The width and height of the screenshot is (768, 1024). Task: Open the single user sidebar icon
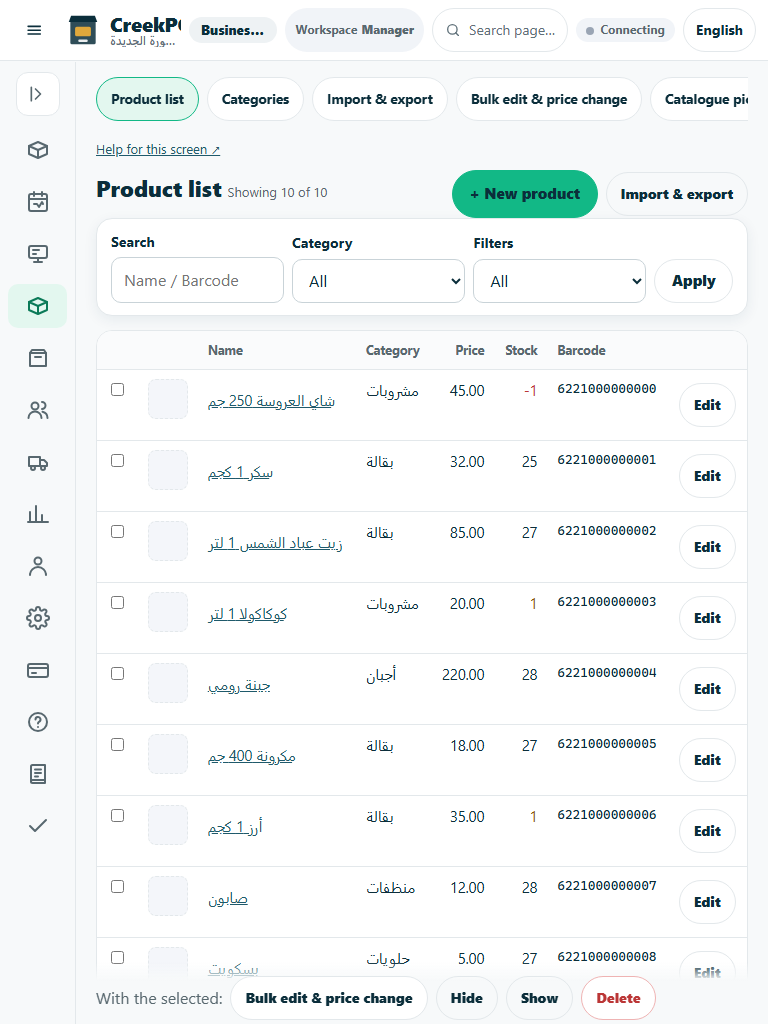pos(38,566)
